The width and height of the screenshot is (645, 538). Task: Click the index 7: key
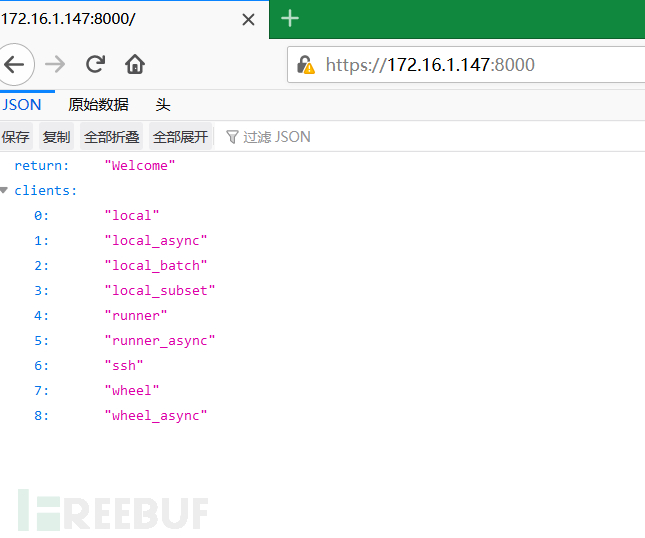coord(42,390)
